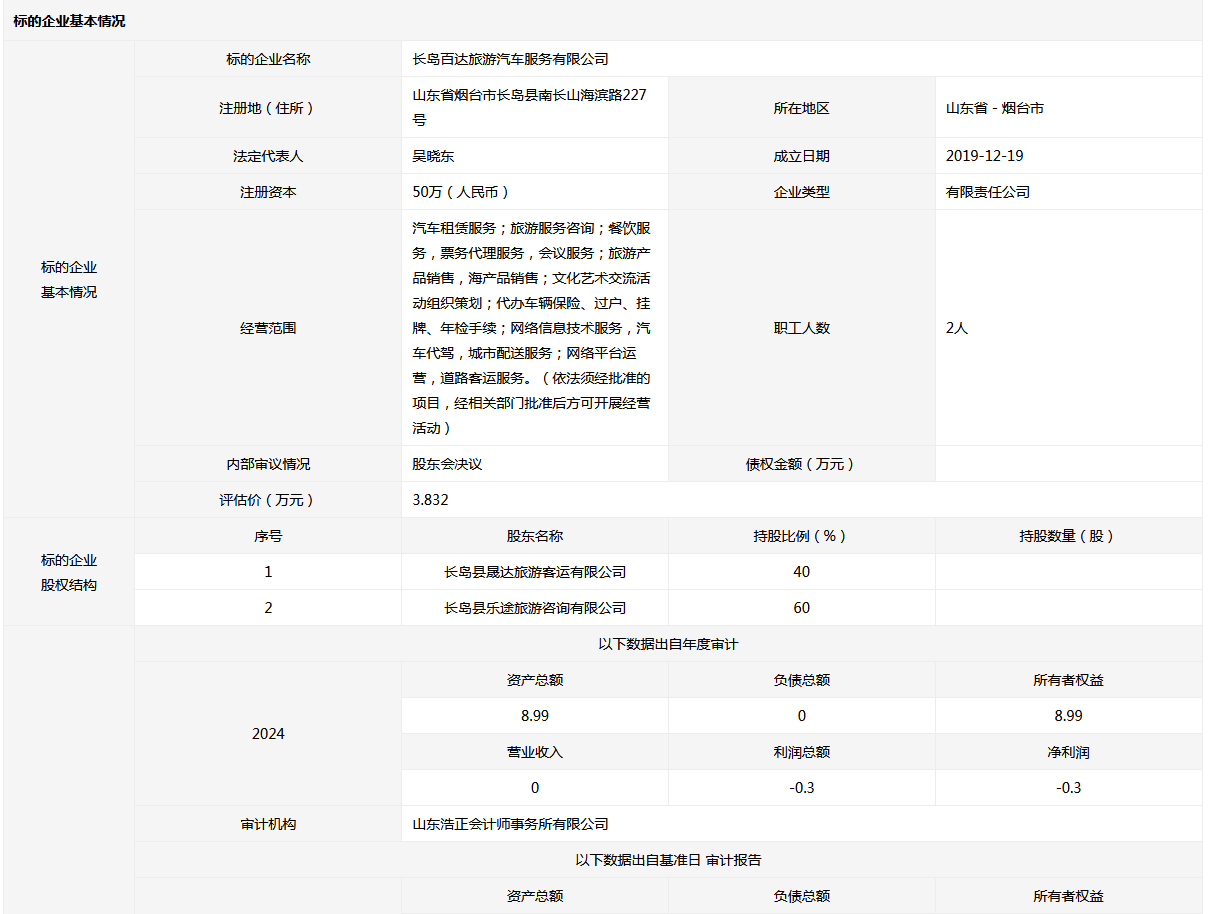Click the top section header 标的企业基本情况
This screenshot has height=914, width=1209.
(69, 21)
